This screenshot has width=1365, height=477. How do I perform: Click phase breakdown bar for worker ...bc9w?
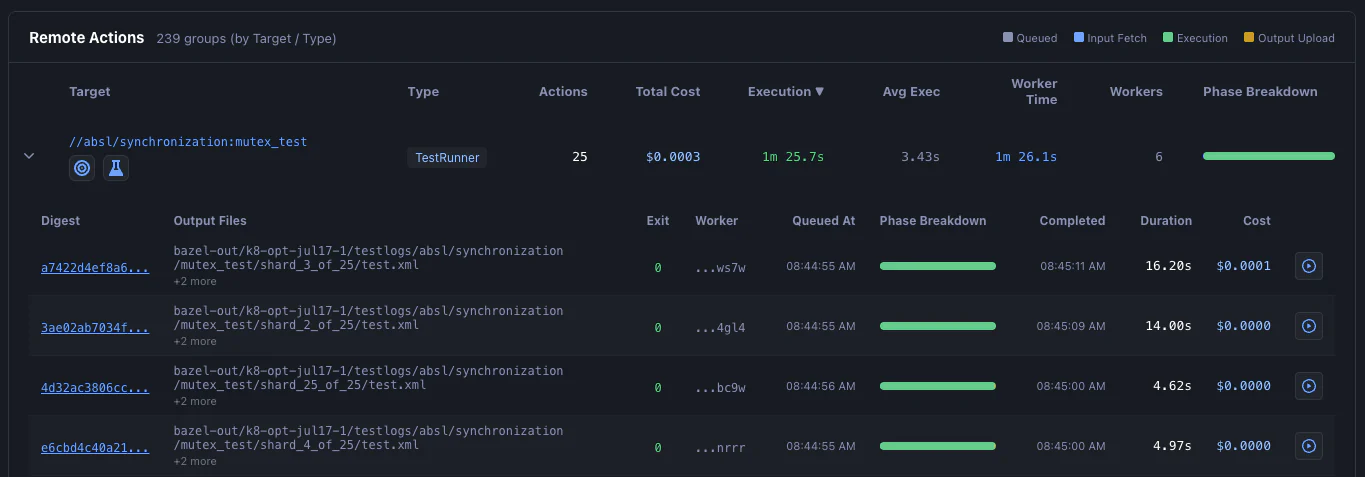(938, 386)
